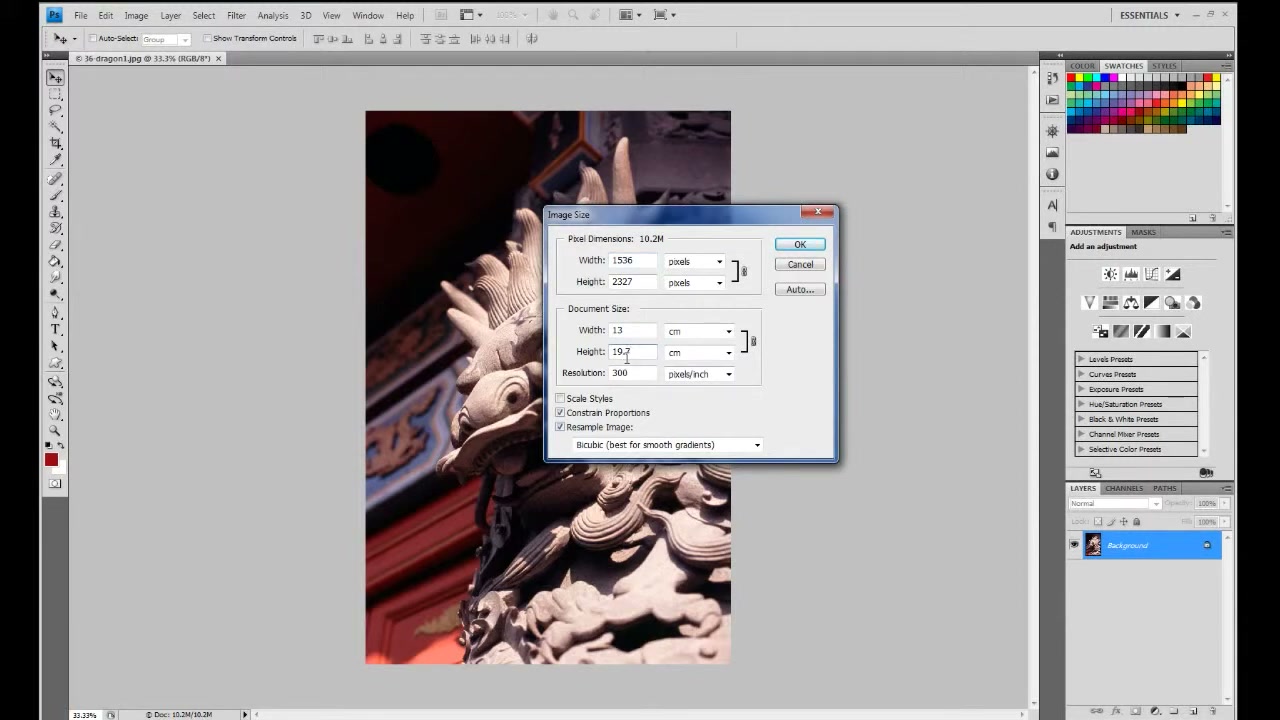Image resolution: width=1280 pixels, height=720 pixels.
Task: Click the Exposure adjustment icon
Action: point(1173,274)
